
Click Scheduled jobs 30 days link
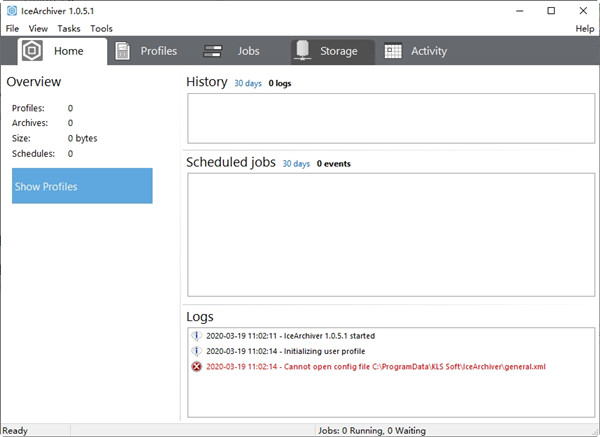[296, 163]
